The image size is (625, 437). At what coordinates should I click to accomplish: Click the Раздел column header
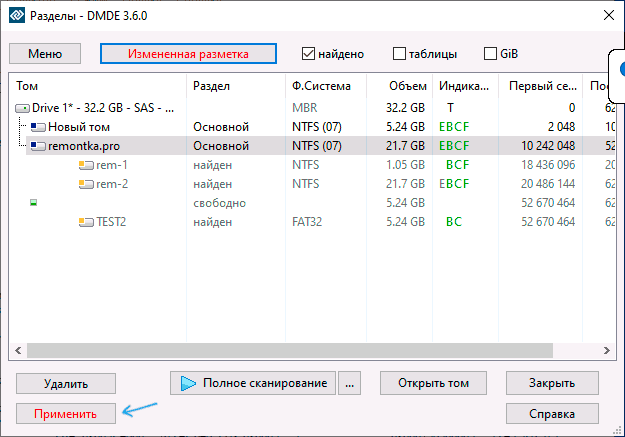click(x=236, y=86)
